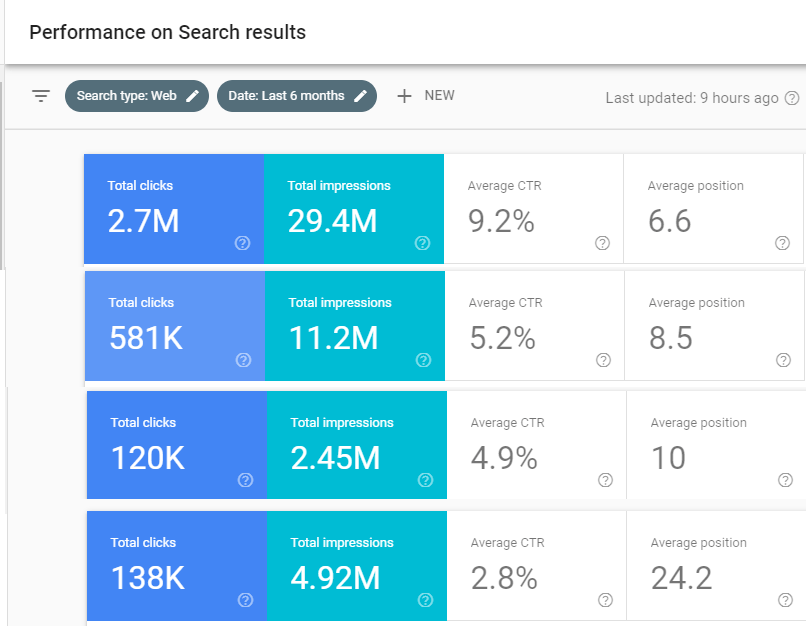806x634 pixels.
Task: Click pencil icon on Date chip
Action: [361, 96]
